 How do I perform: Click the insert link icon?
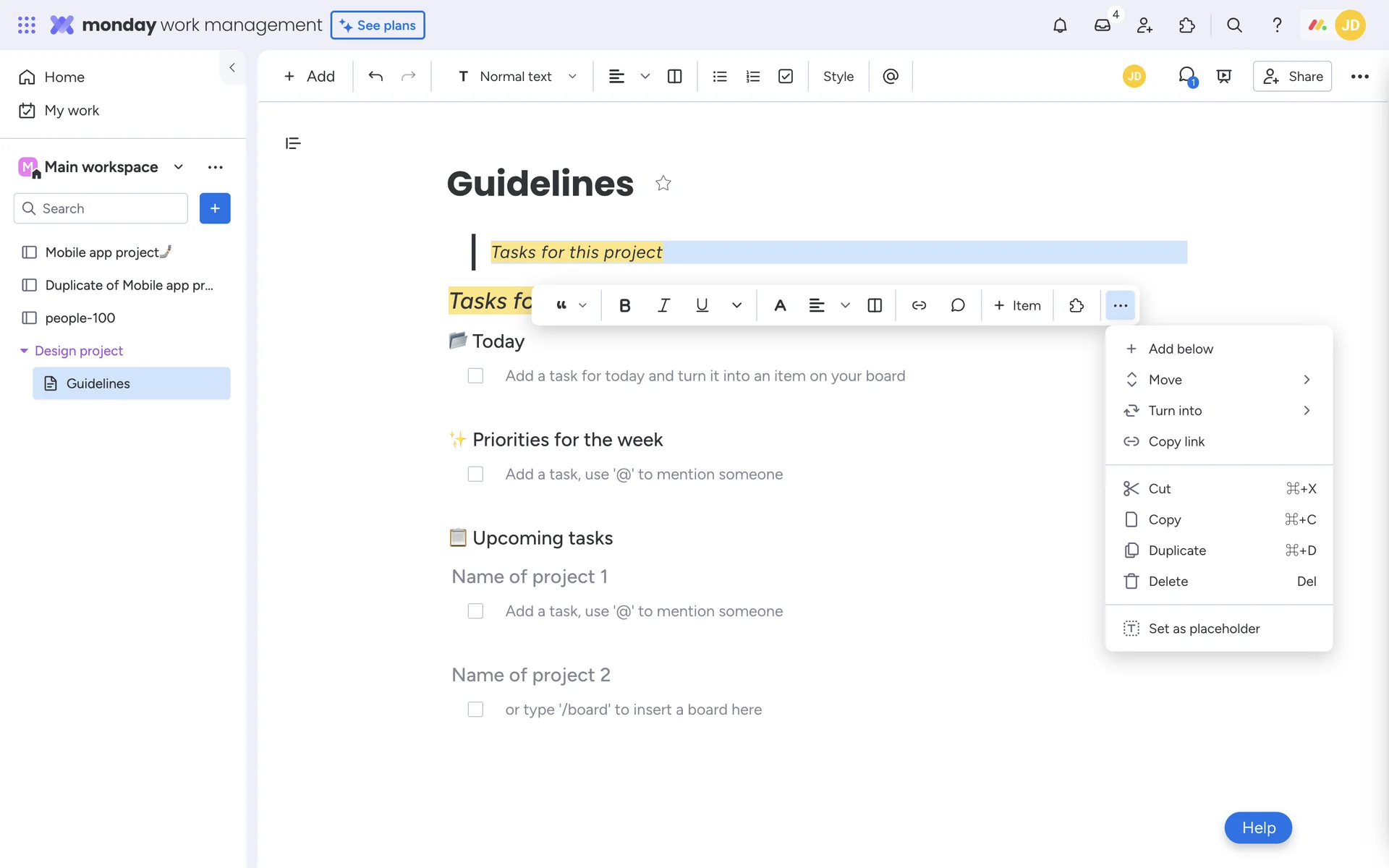pyautogui.click(x=919, y=305)
